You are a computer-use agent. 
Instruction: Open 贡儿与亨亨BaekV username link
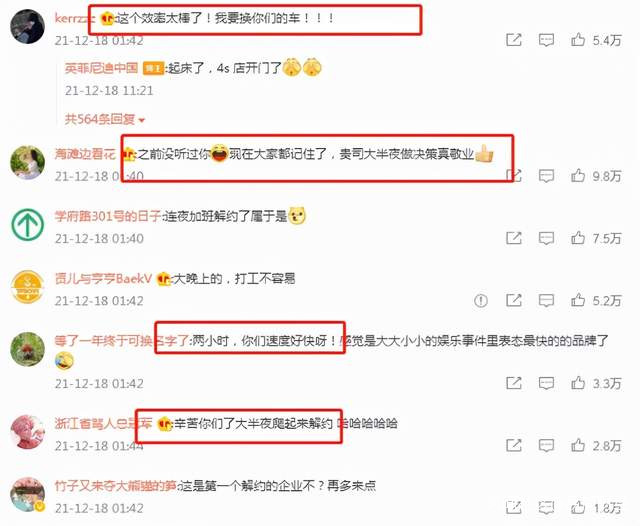tap(103, 279)
